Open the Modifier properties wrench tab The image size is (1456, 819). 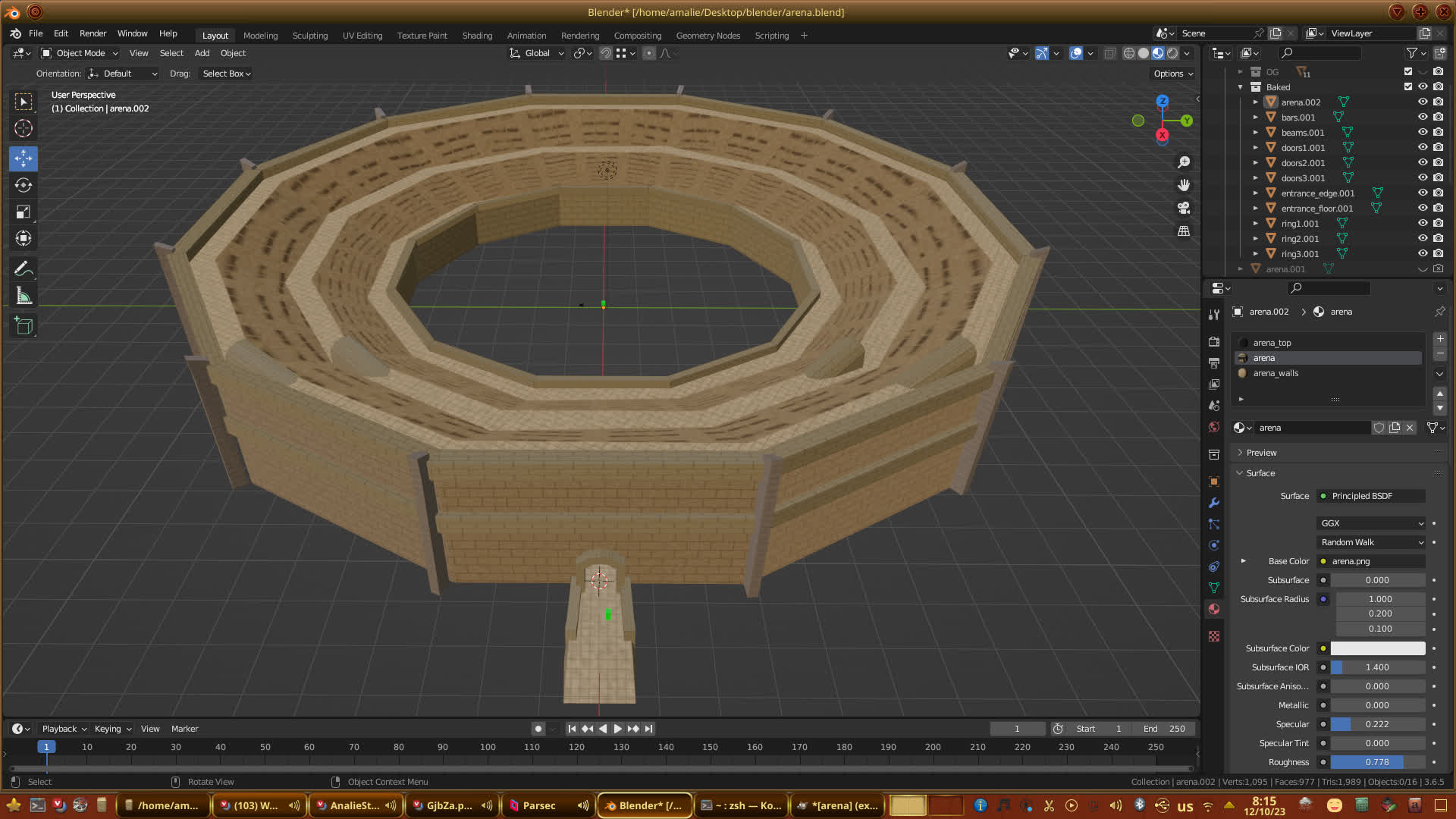coord(1214,503)
